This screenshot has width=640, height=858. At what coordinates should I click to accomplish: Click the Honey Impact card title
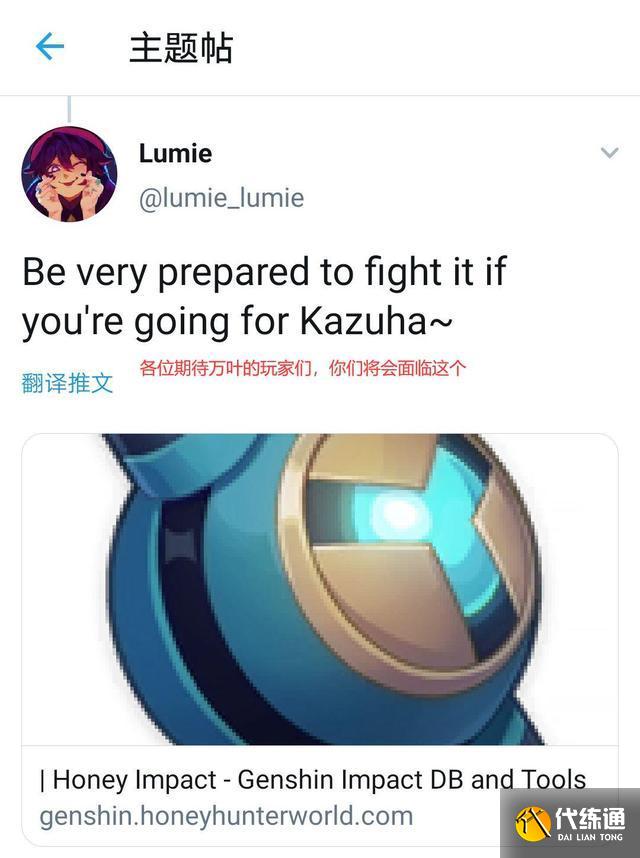313,780
